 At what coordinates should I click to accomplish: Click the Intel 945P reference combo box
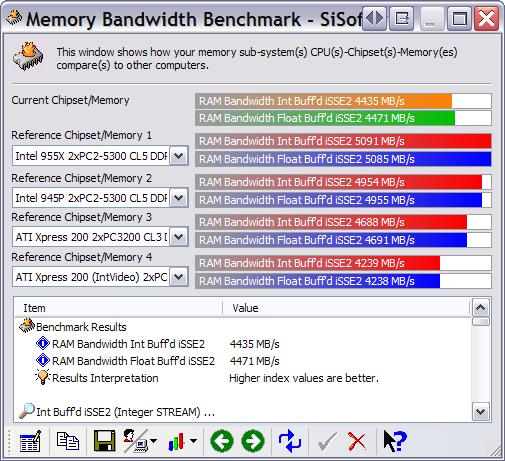pyautogui.click(x=100, y=198)
